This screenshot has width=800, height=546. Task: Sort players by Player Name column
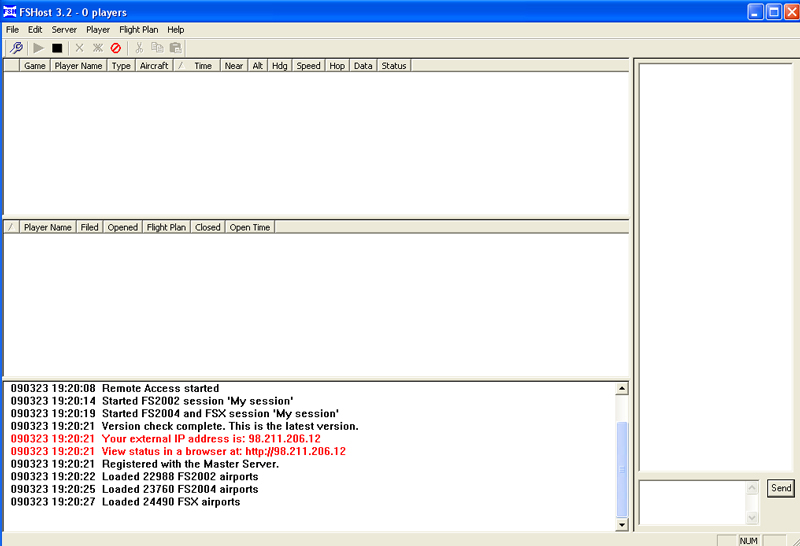(x=78, y=66)
